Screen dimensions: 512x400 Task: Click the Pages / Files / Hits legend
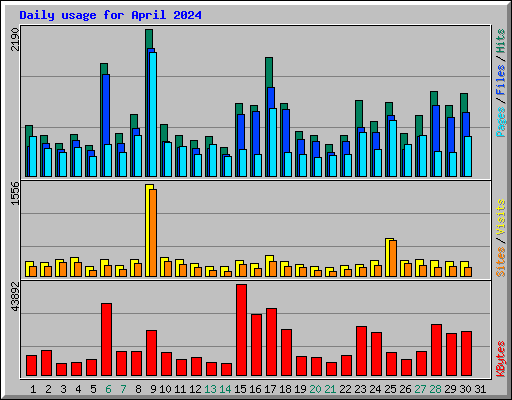click(x=500, y=83)
